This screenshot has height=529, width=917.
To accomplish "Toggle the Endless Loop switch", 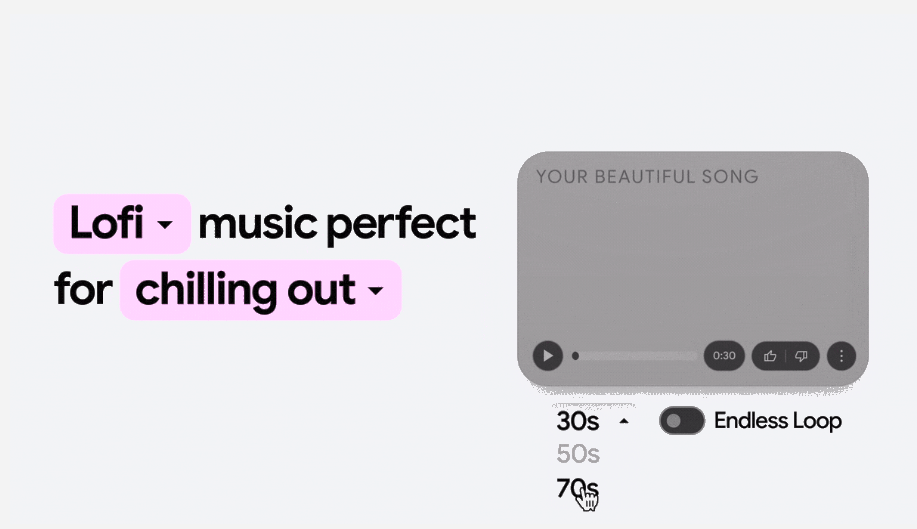I will [682, 421].
